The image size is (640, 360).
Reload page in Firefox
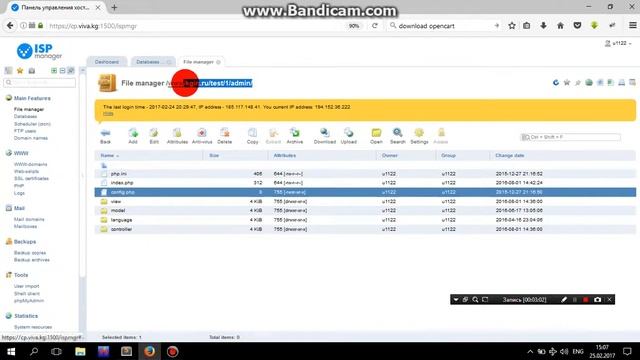[375, 25]
